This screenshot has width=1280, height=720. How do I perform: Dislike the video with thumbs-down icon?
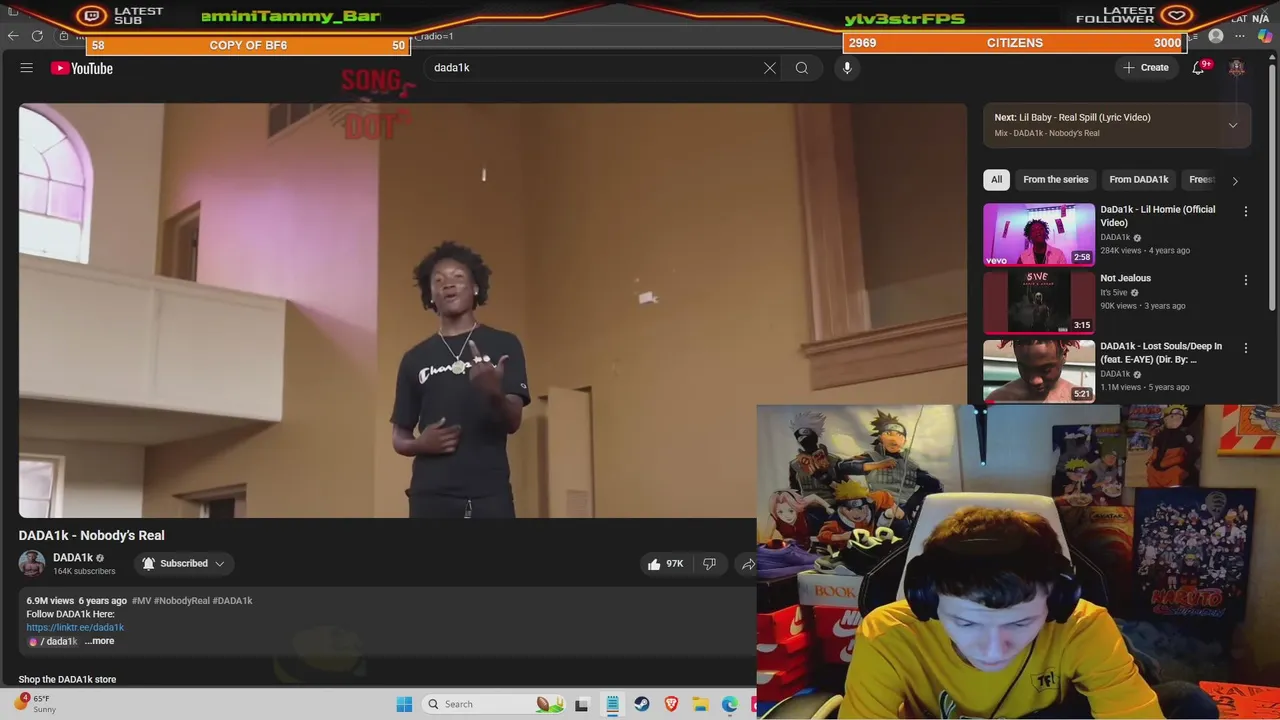click(709, 564)
